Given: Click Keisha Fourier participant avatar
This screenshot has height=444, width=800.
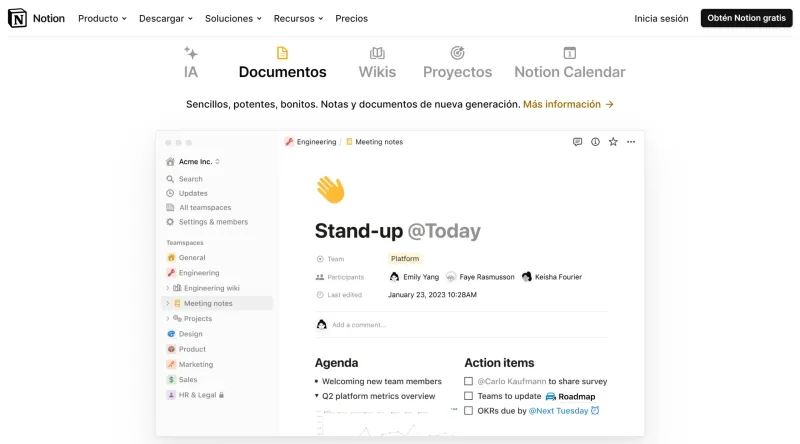Looking at the screenshot, I should tap(527, 277).
